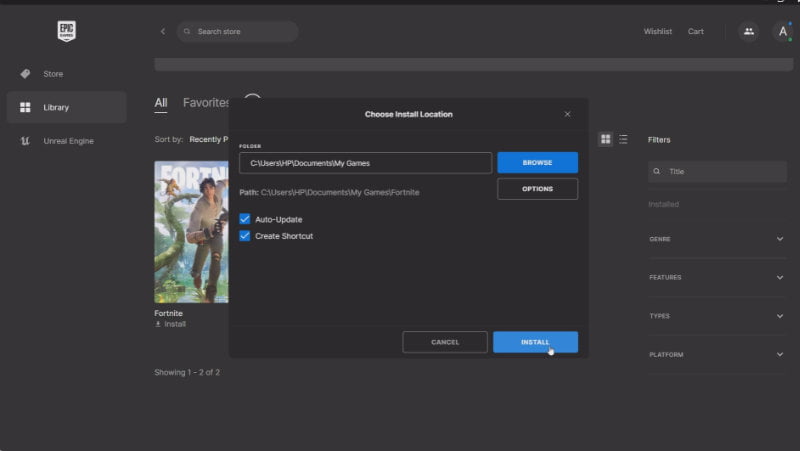Open the Sort by Recently dropdown
Image resolution: width=800 pixels, height=451 pixels.
pos(209,139)
